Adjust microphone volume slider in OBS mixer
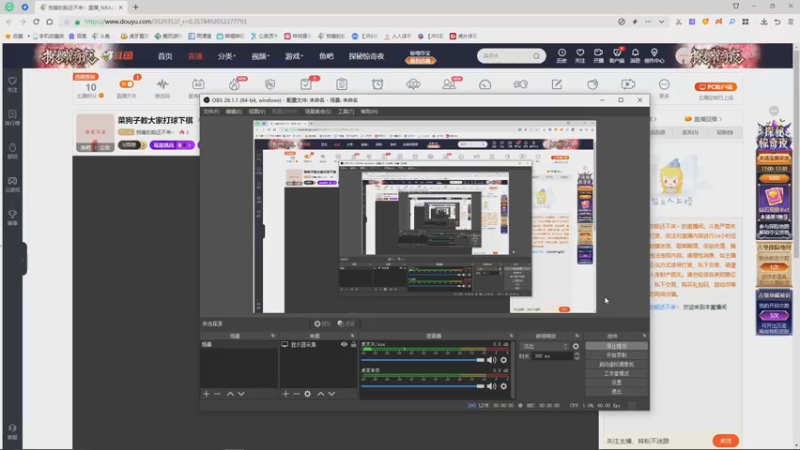 423,360
